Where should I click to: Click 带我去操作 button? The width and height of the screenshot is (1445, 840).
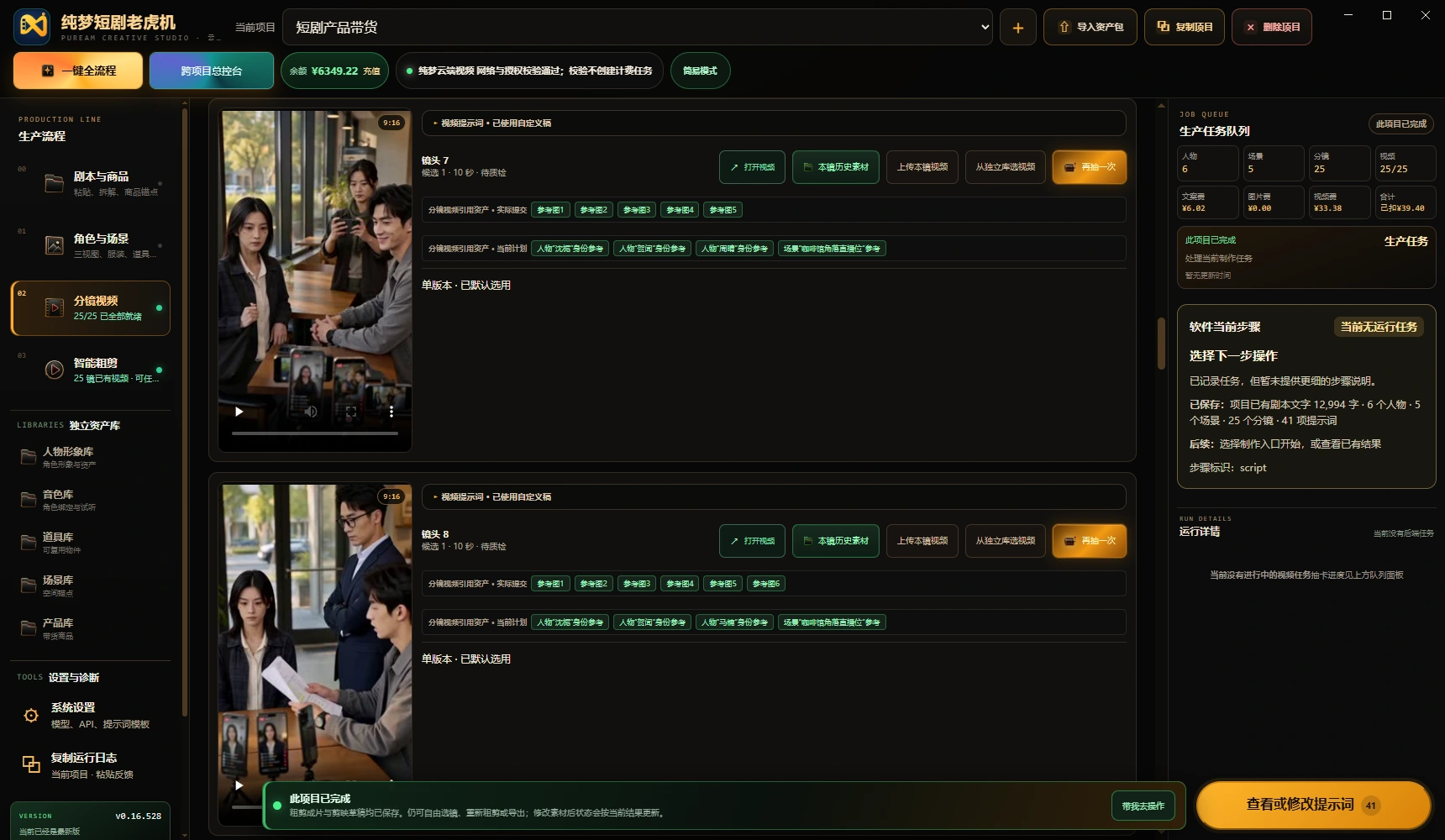pyautogui.click(x=1143, y=806)
